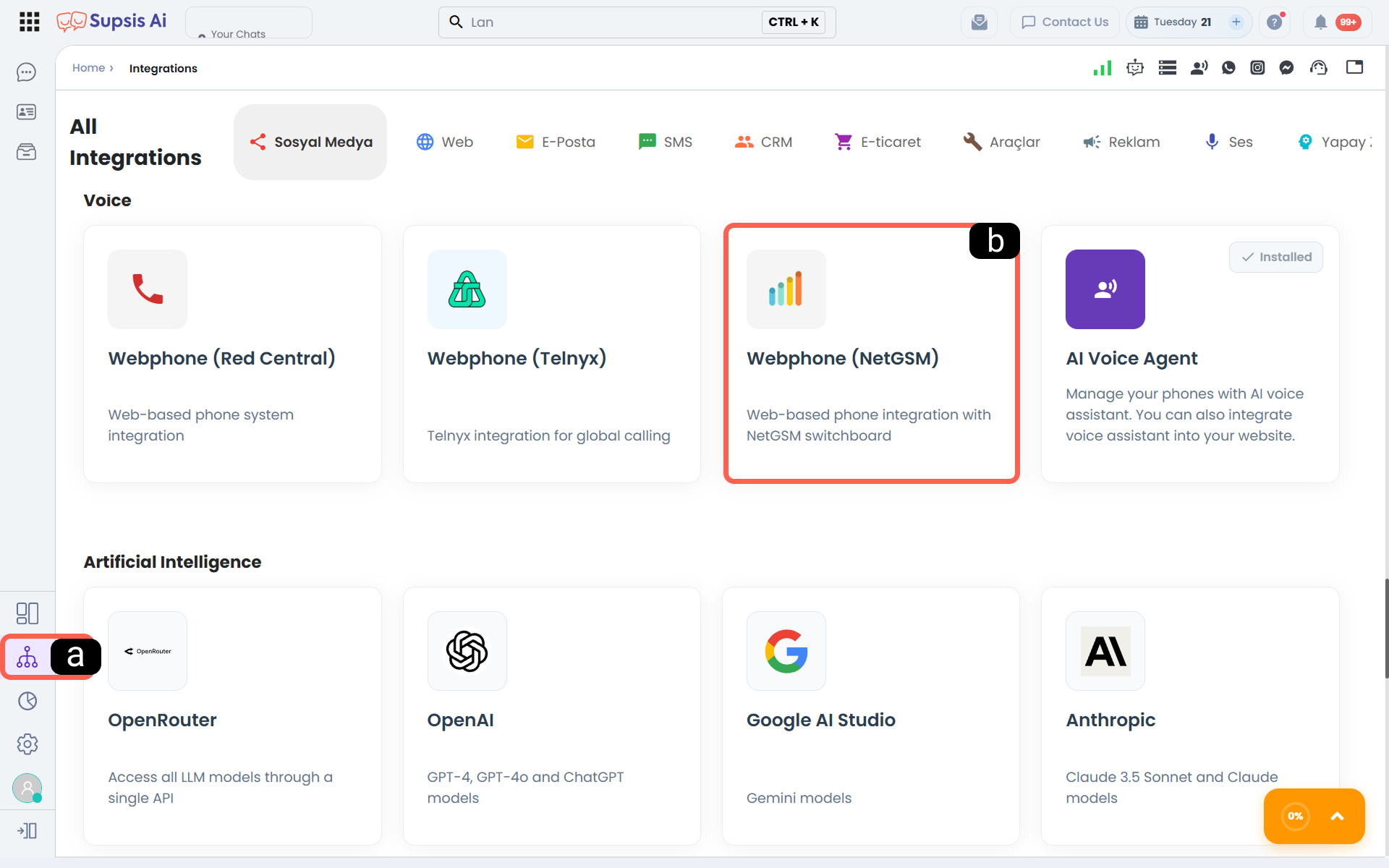Open the Anthropic card title
Viewport: 1389px width, 868px height.
point(1110,720)
